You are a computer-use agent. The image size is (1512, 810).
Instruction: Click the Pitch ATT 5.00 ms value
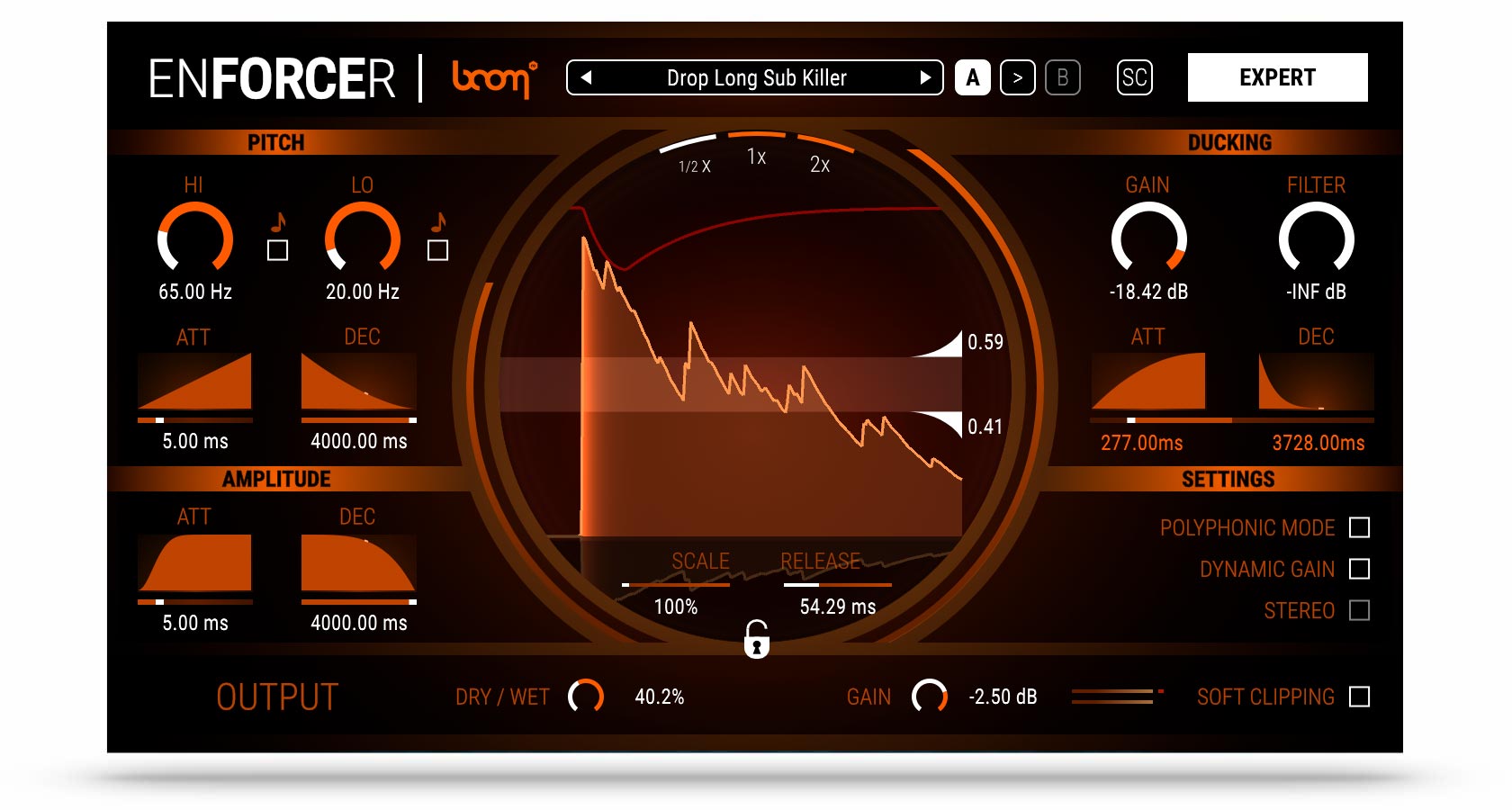coord(195,441)
